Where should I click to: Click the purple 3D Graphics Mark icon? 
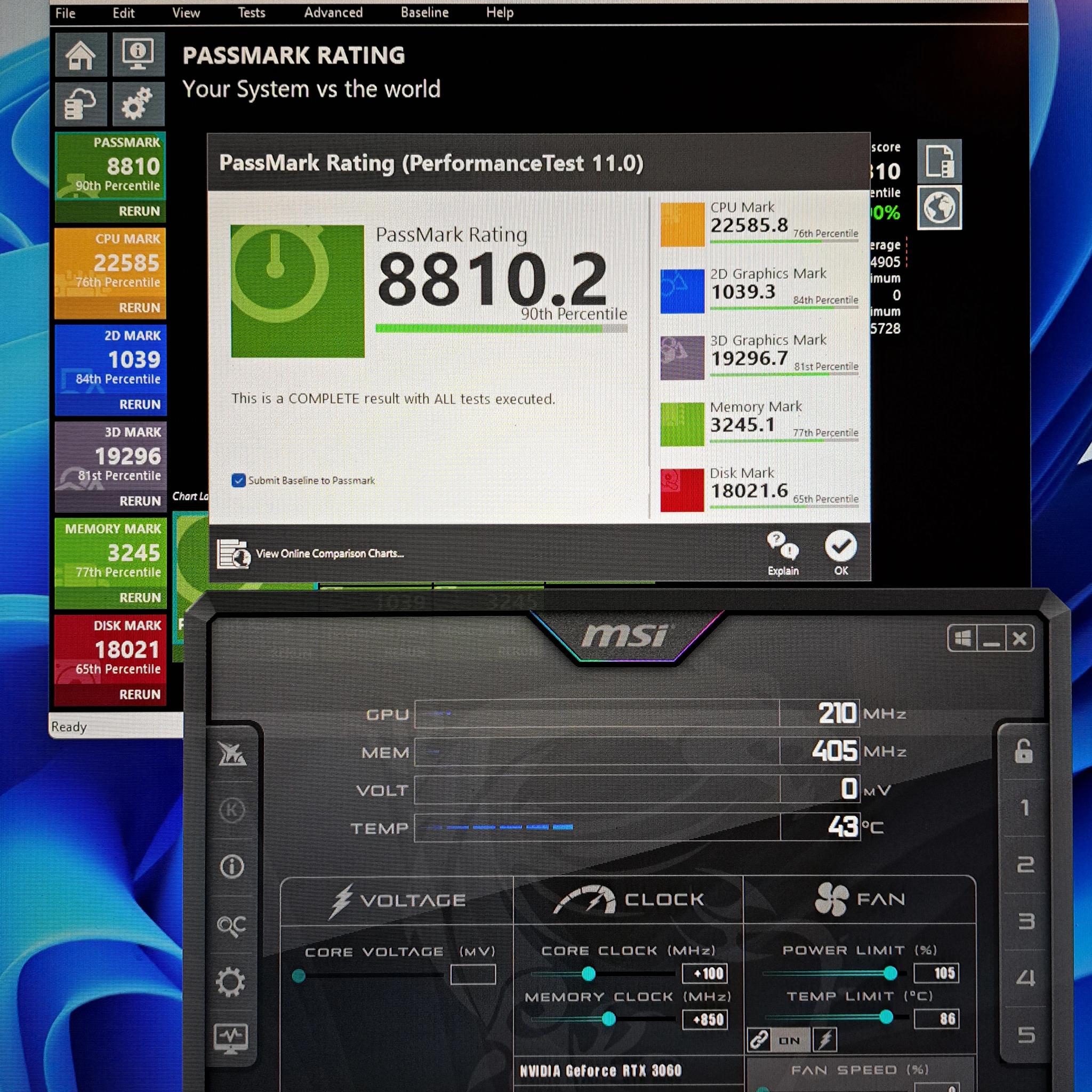(x=682, y=358)
